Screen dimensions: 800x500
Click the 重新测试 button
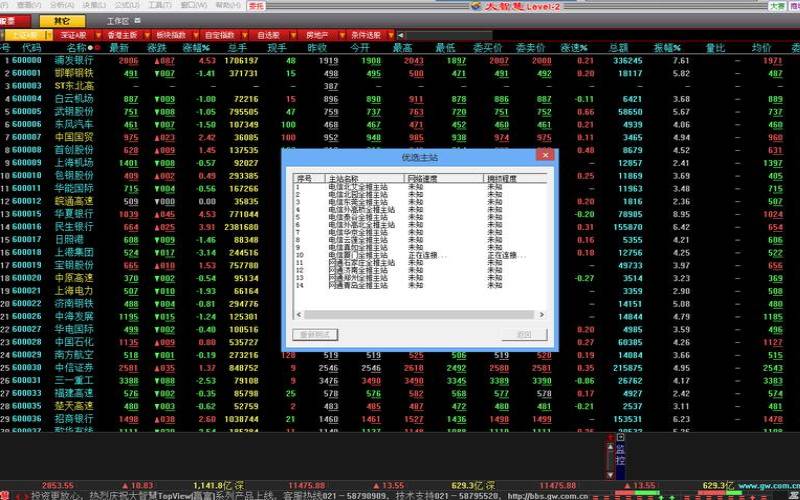[x=317, y=334]
